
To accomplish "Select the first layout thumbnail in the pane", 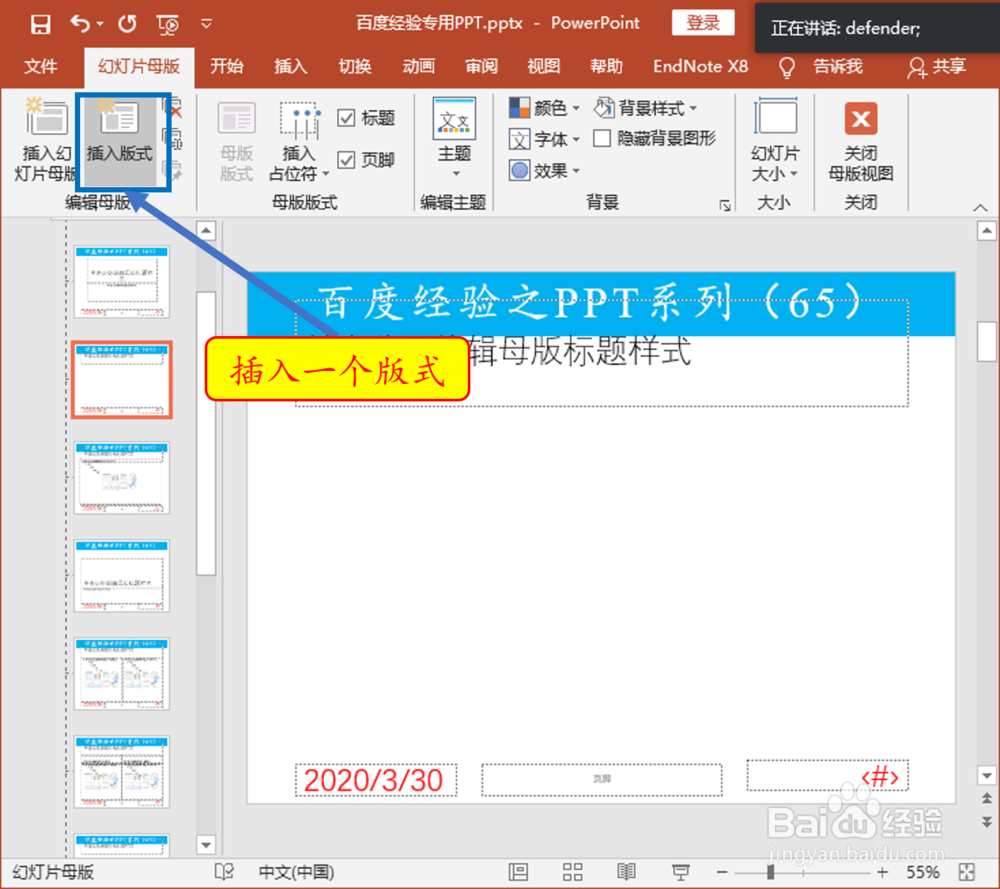I will pyautogui.click(x=122, y=281).
